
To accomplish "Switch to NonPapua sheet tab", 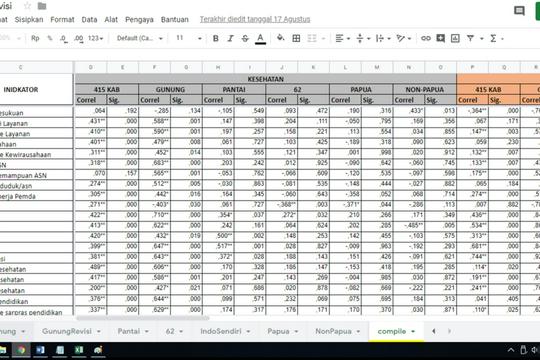I will (x=333, y=331).
